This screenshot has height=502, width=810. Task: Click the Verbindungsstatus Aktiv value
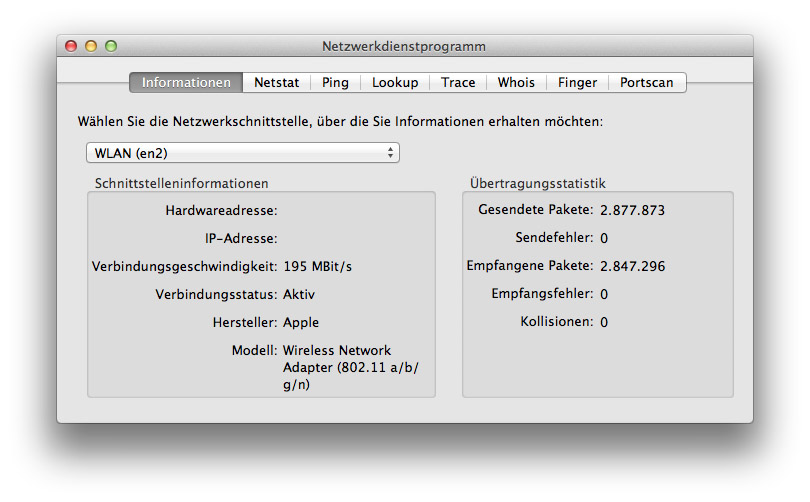click(299, 294)
